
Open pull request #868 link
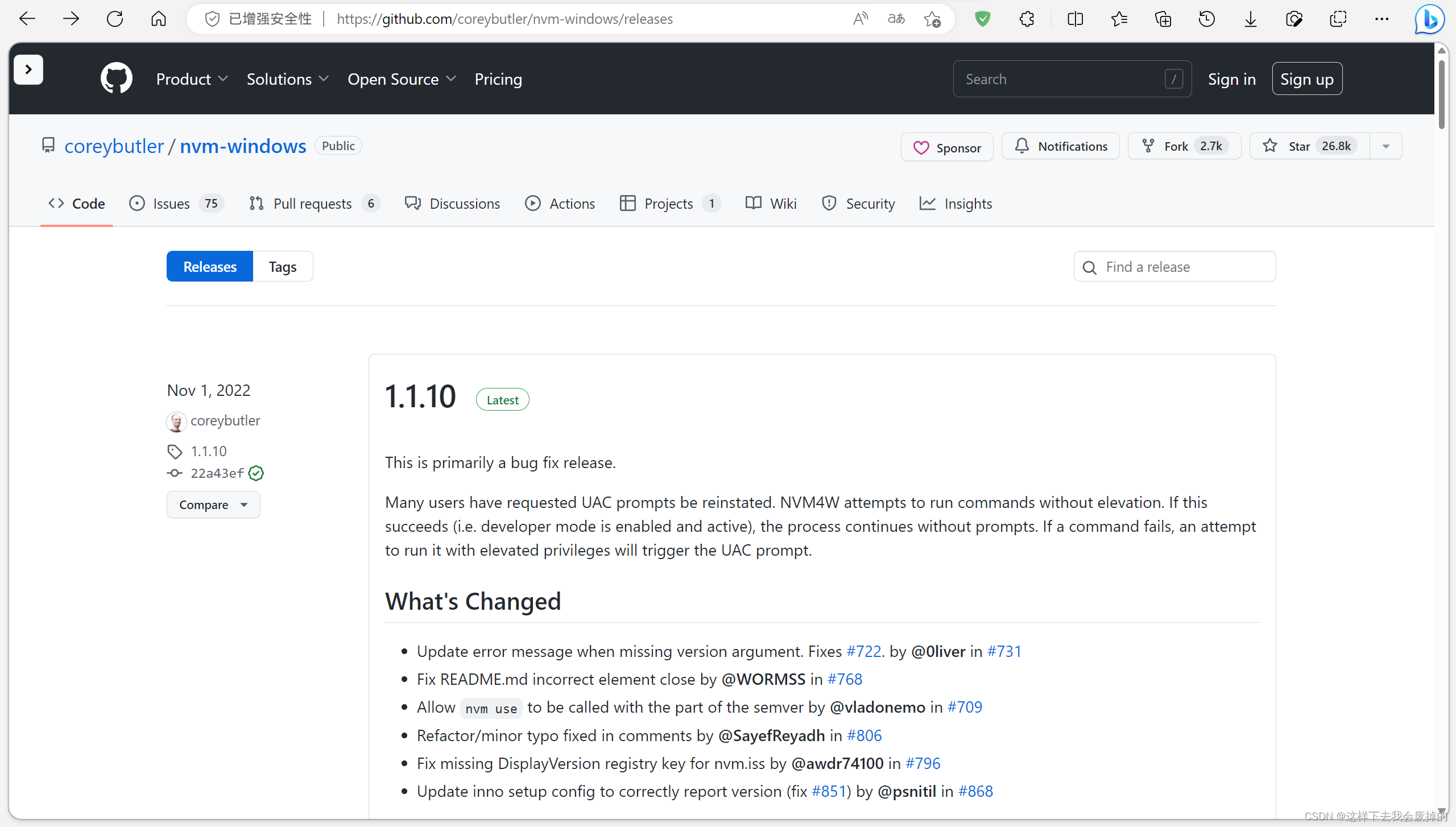(975, 791)
